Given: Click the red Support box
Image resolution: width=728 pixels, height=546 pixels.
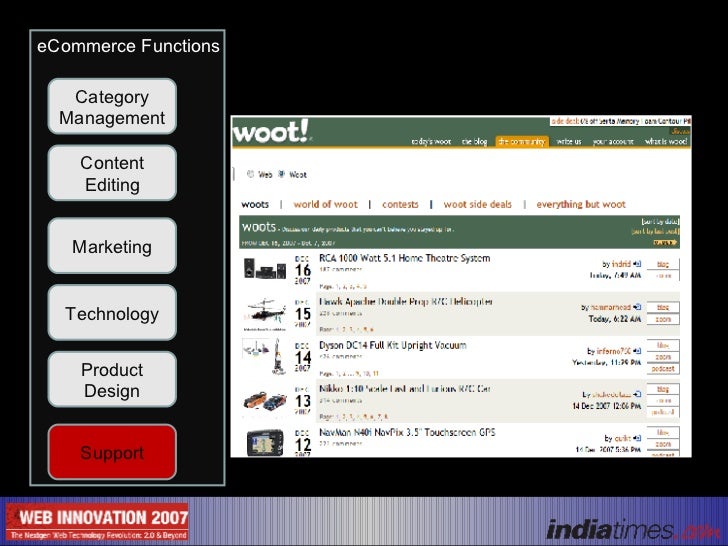Looking at the screenshot, I should [x=112, y=452].
